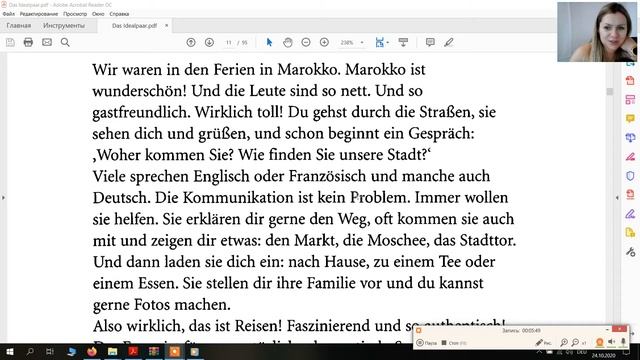Open File Explorer from the taskbar
Screen dimensions: 640x360
(113, 351)
